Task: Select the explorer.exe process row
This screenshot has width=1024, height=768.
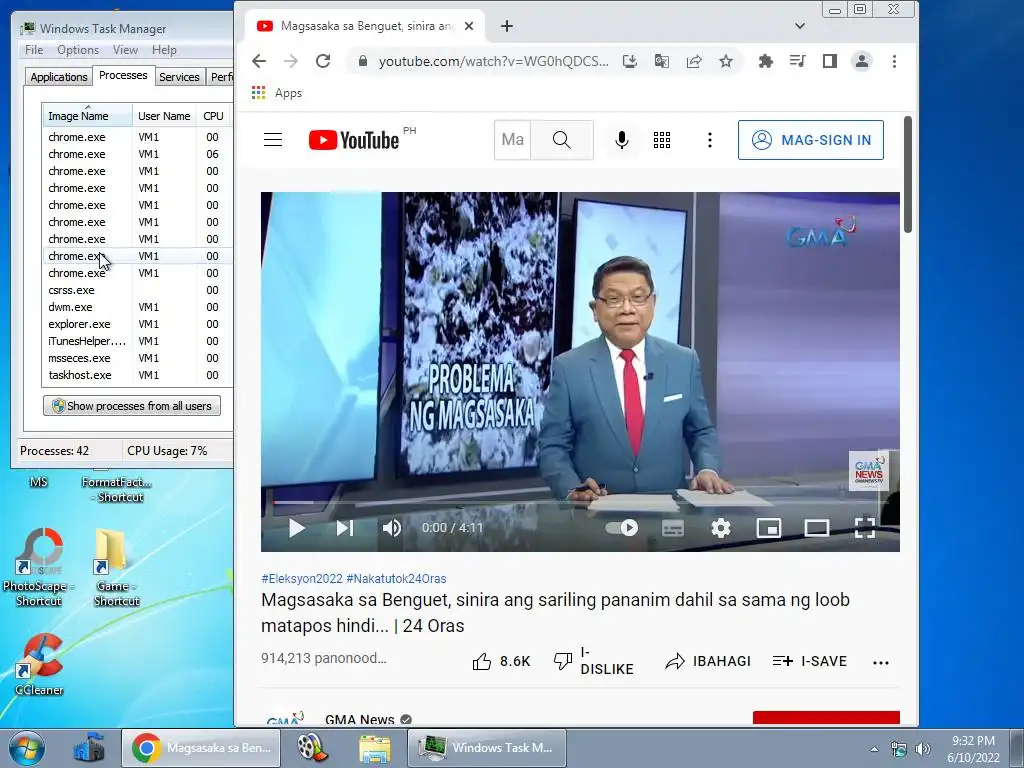Action: [137, 324]
